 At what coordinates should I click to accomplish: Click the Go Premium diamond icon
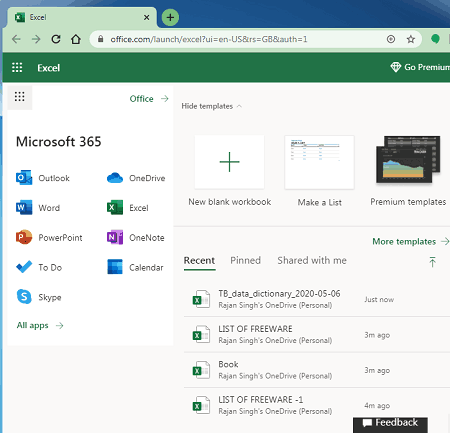(x=395, y=67)
